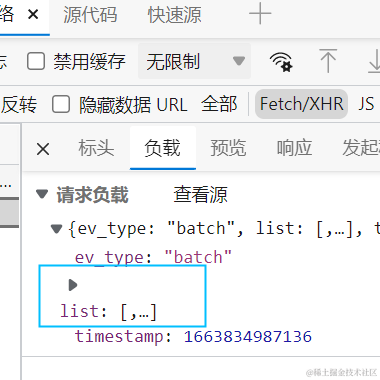Viewport: 380px width, 380px height.
Task: Open the 无限制 throttling dropdown
Action: pos(194,61)
